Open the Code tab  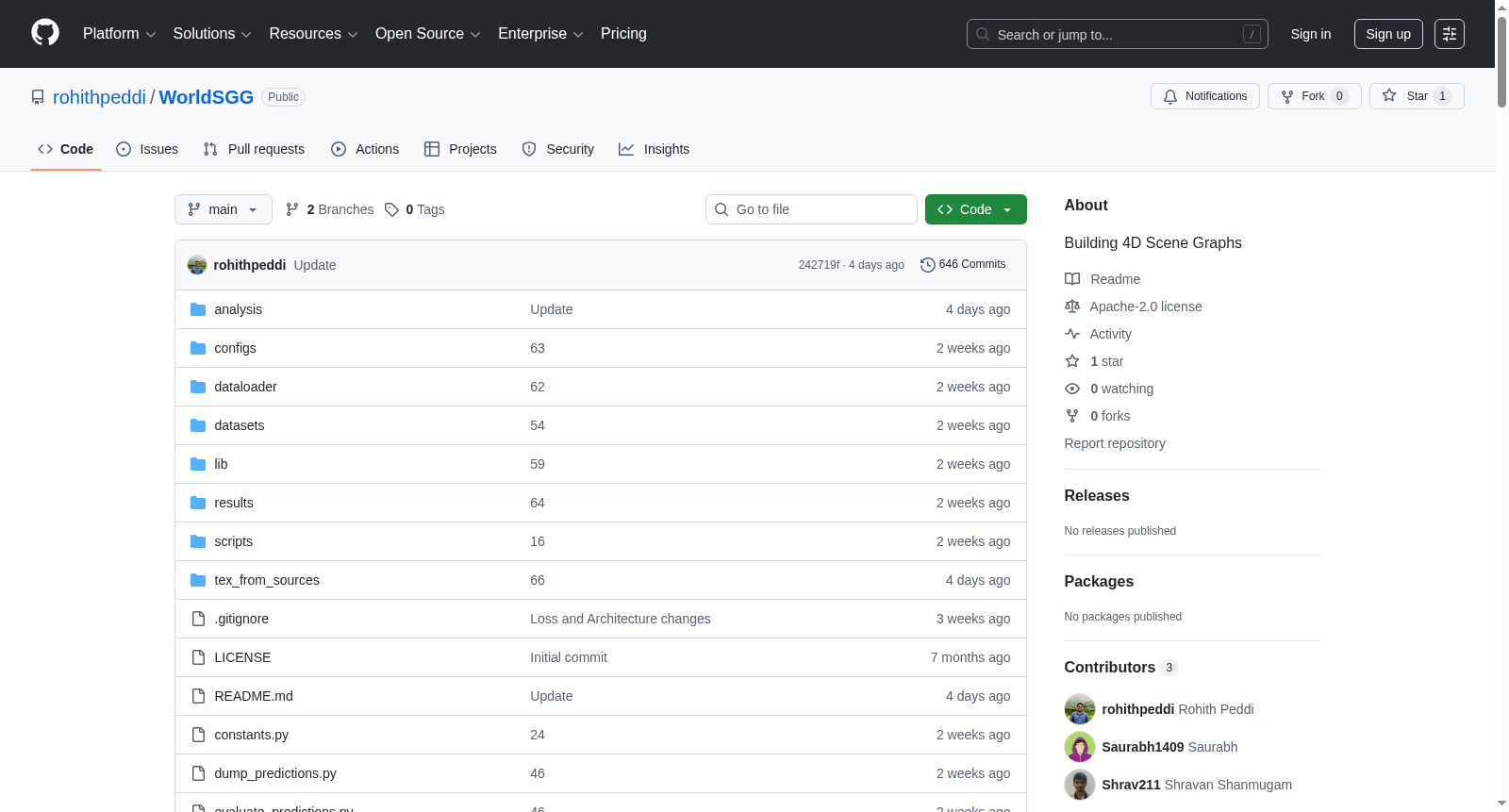[x=66, y=149]
